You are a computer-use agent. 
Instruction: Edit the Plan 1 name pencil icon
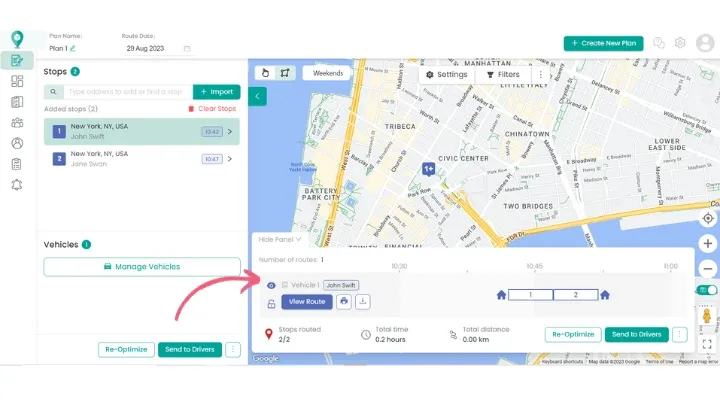click(x=73, y=48)
